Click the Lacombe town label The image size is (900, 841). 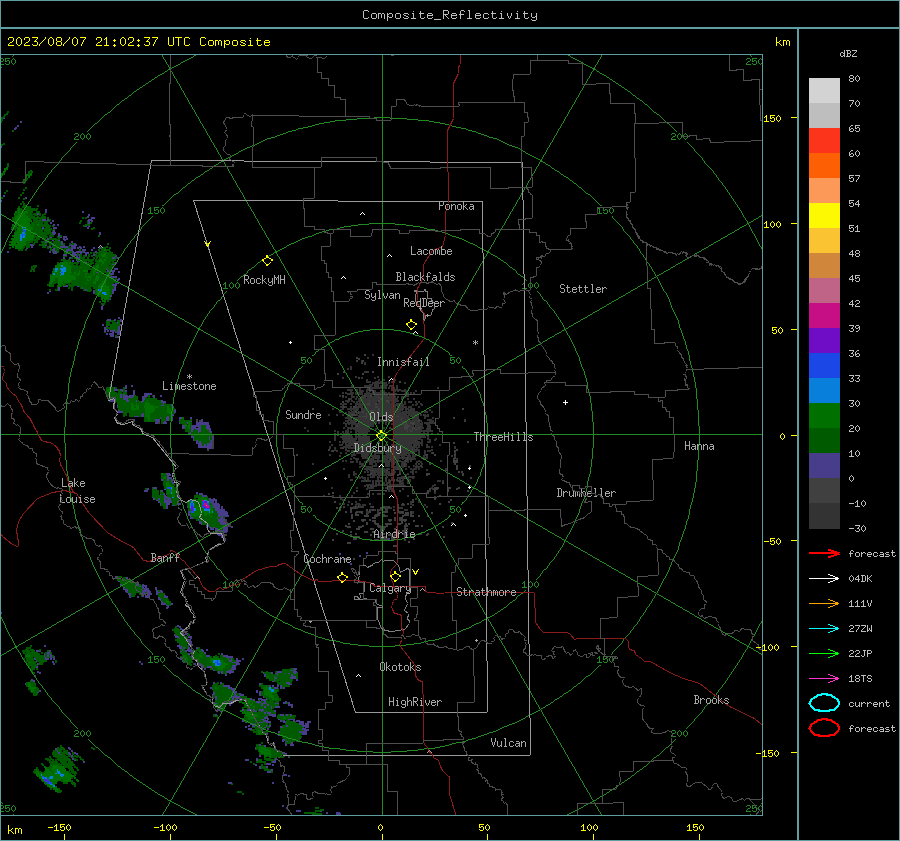coord(431,251)
